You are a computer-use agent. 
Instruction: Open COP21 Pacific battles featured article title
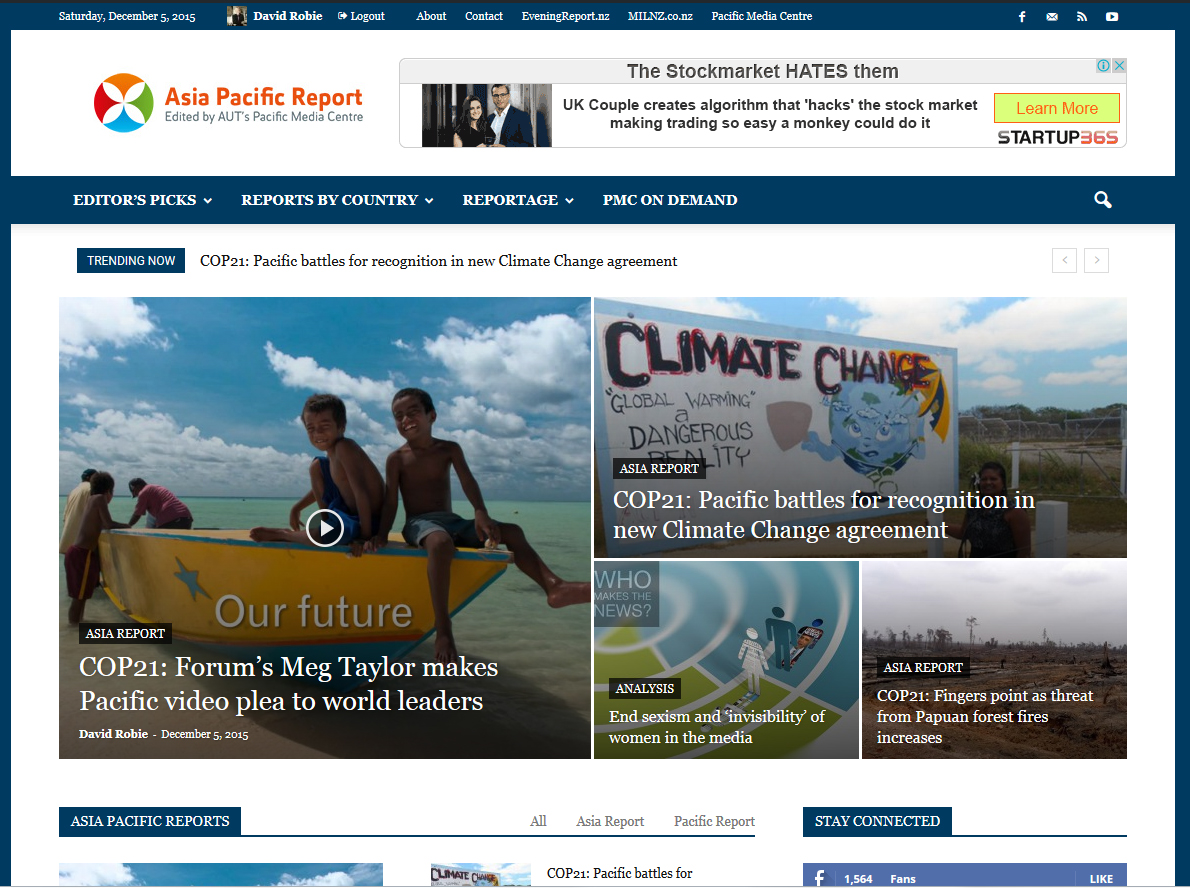click(823, 515)
